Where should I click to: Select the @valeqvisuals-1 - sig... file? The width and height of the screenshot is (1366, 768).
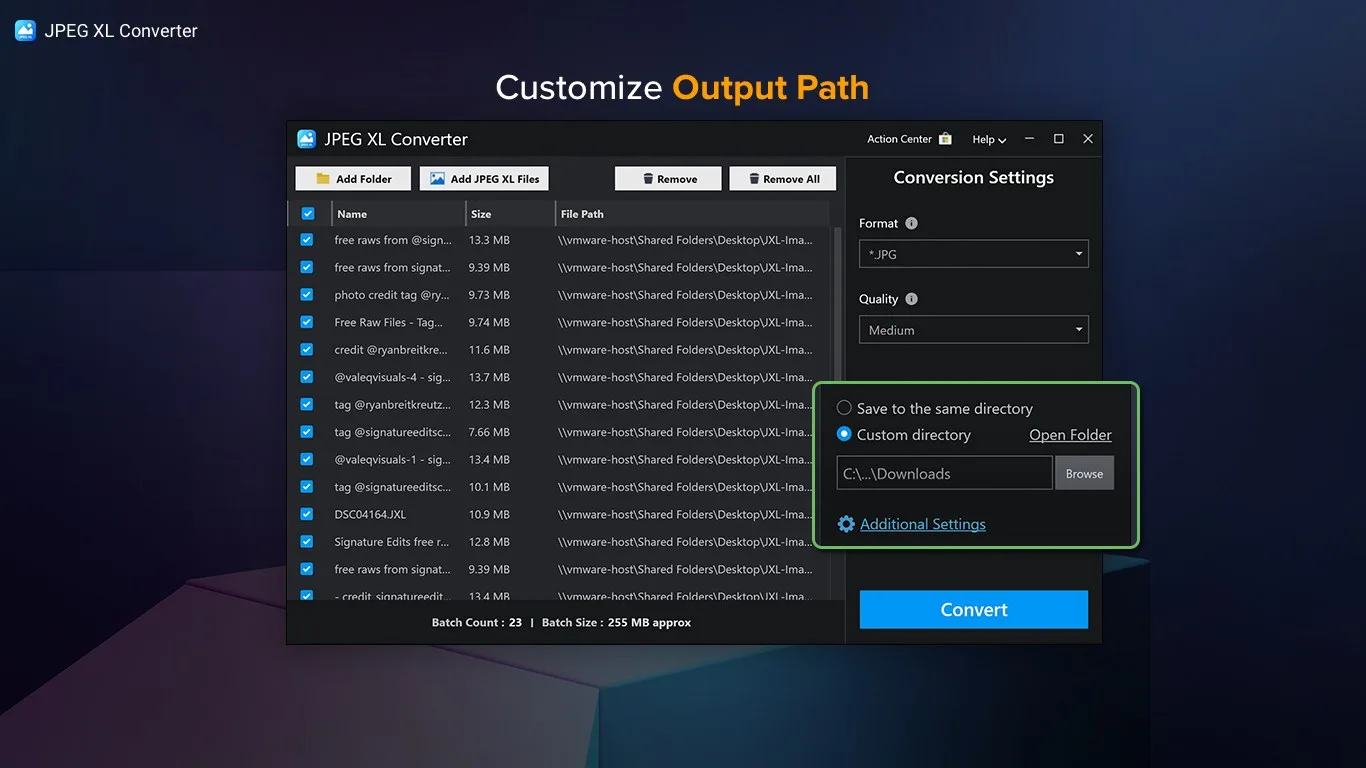coord(392,460)
